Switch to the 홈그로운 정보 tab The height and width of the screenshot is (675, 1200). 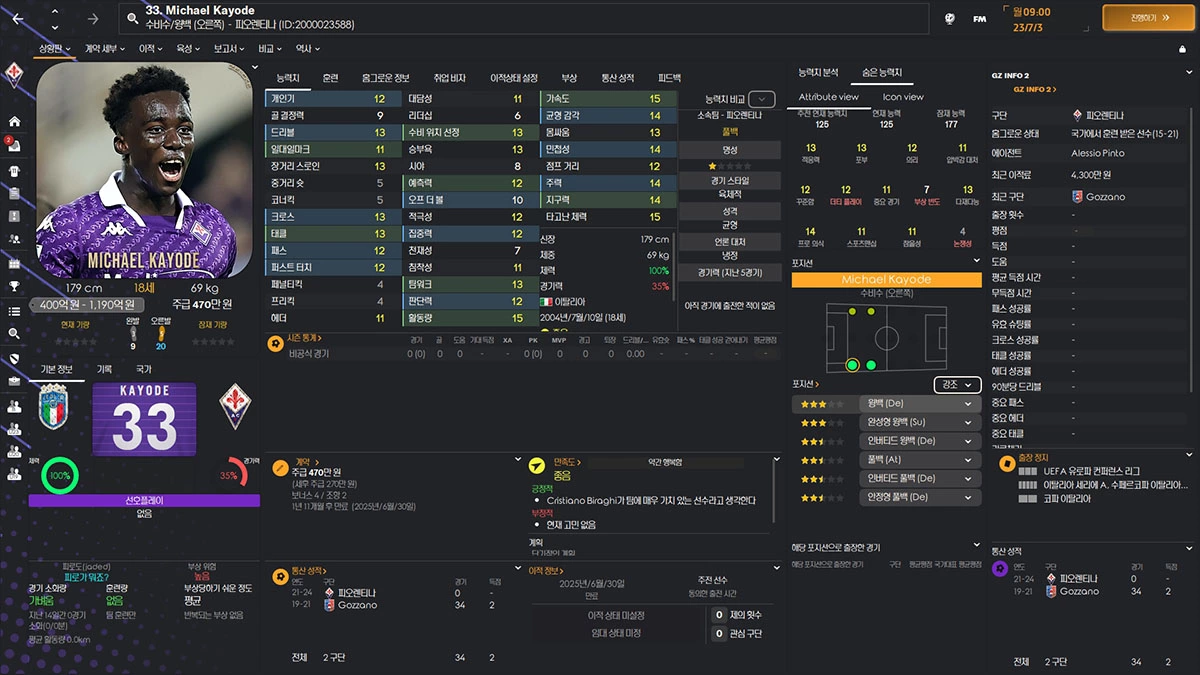click(386, 78)
